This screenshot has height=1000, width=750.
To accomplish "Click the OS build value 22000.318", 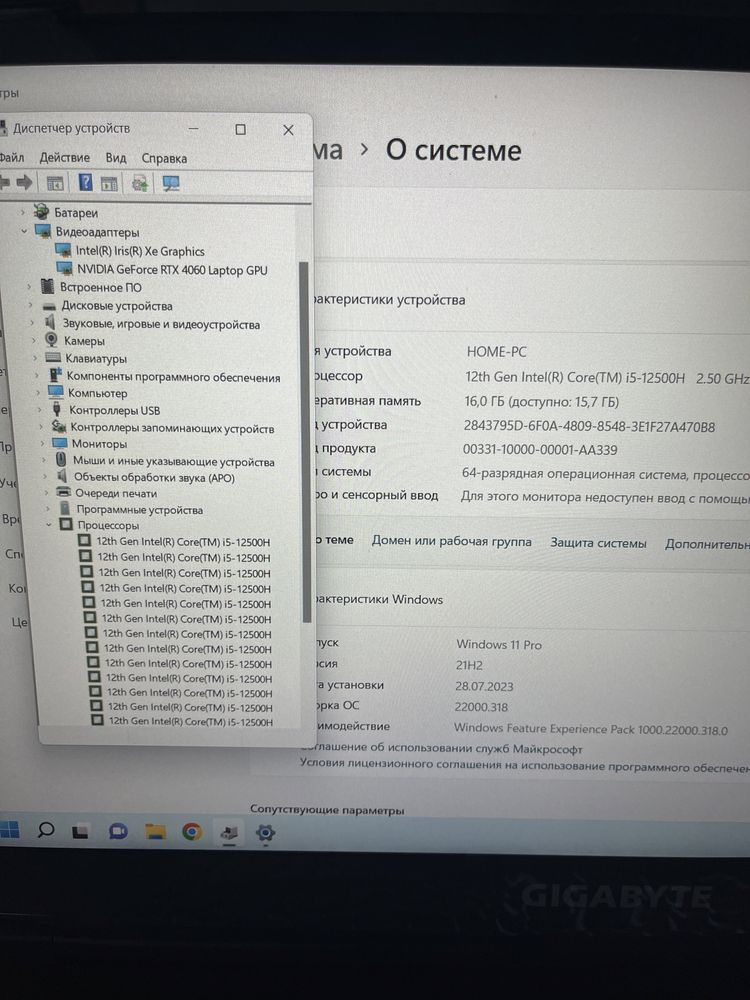I will click(x=481, y=707).
